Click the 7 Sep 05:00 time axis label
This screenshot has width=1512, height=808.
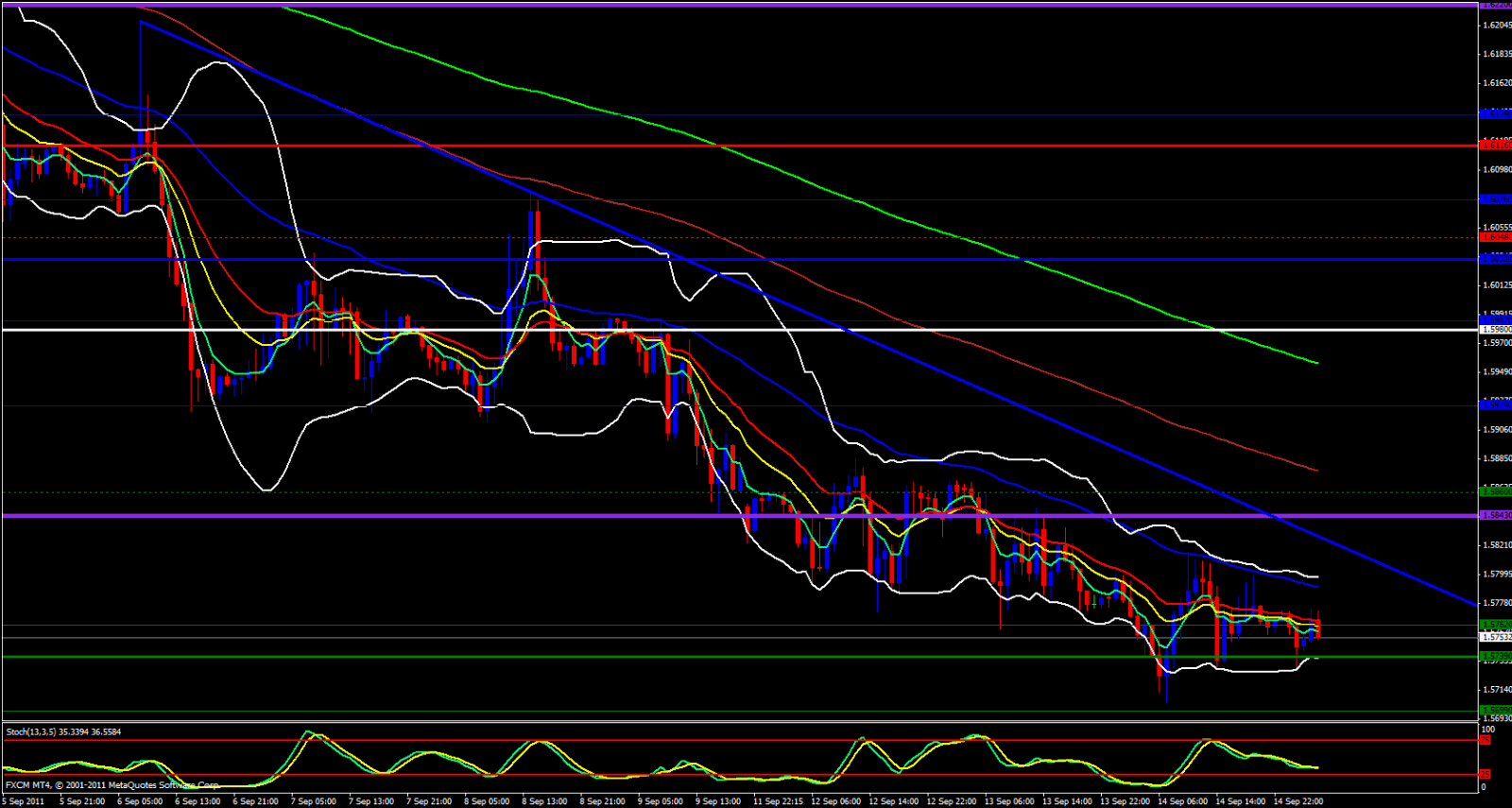313,801
